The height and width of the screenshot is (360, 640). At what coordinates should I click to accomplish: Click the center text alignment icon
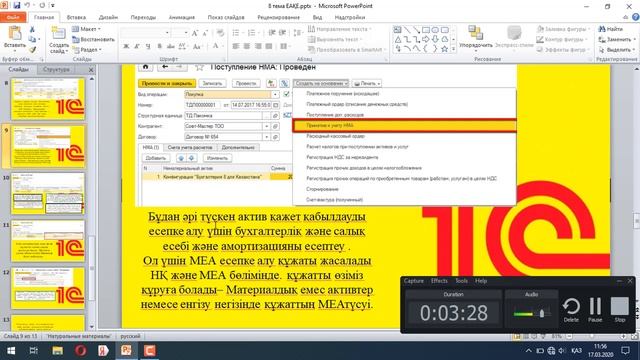pos(247,46)
